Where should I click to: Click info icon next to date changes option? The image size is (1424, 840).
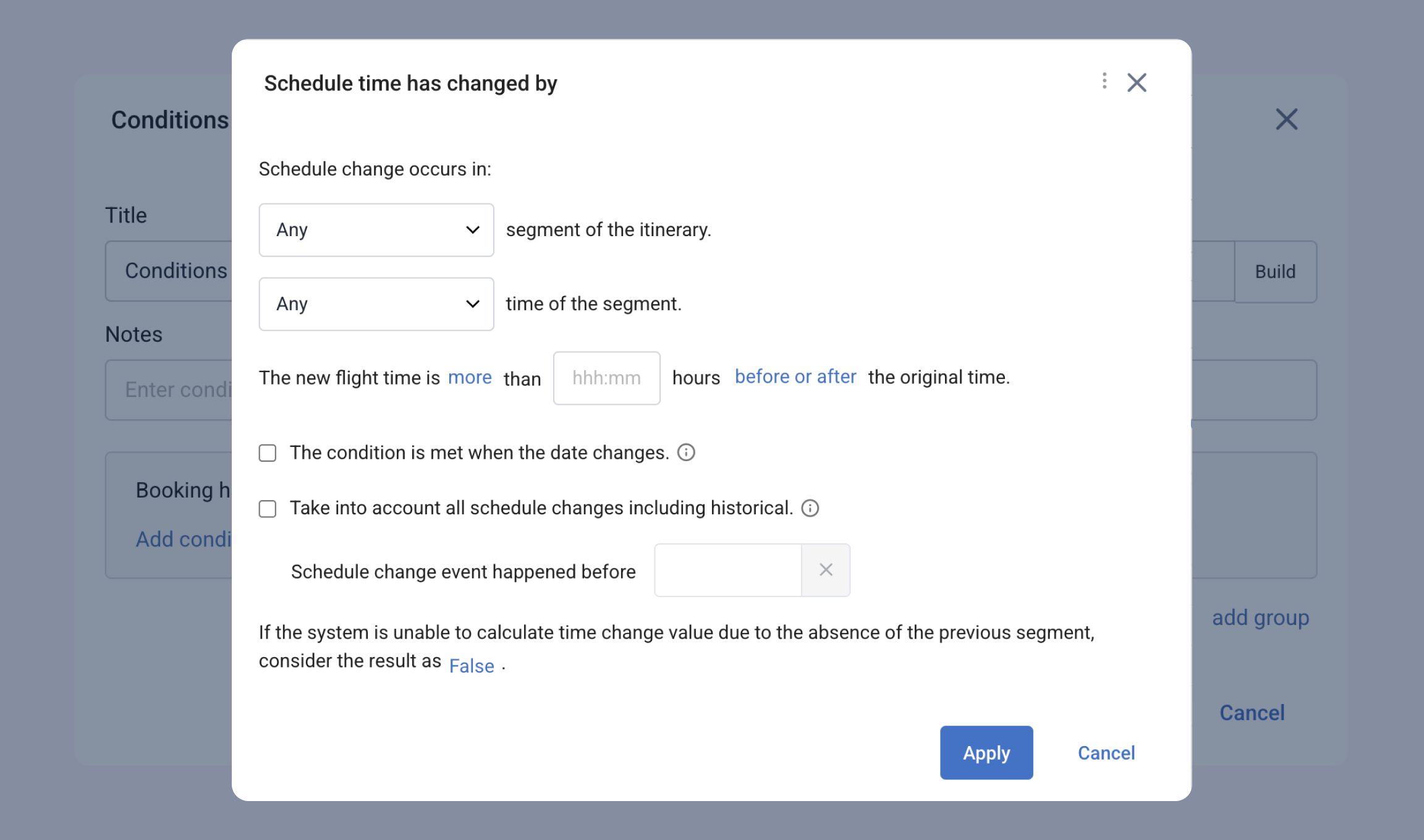(x=686, y=452)
